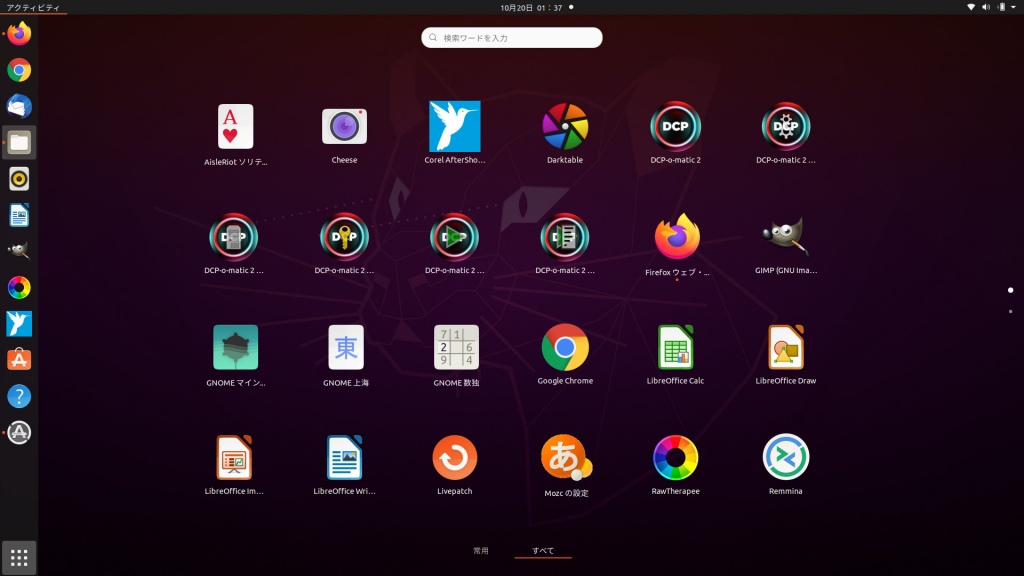The height and width of the screenshot is (576, 1024).
Task: Open Corel AfterShot from the left dock
Action: tap(19, 323)
